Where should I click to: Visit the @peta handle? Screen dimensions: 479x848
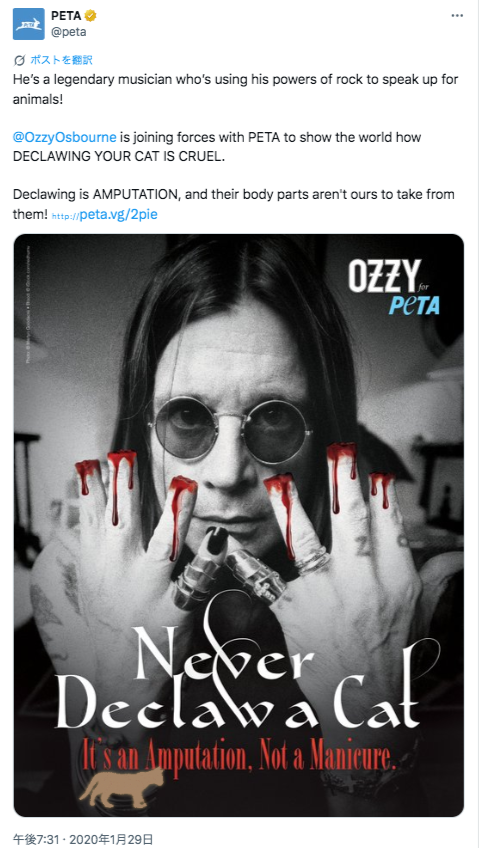click(68, 32)
